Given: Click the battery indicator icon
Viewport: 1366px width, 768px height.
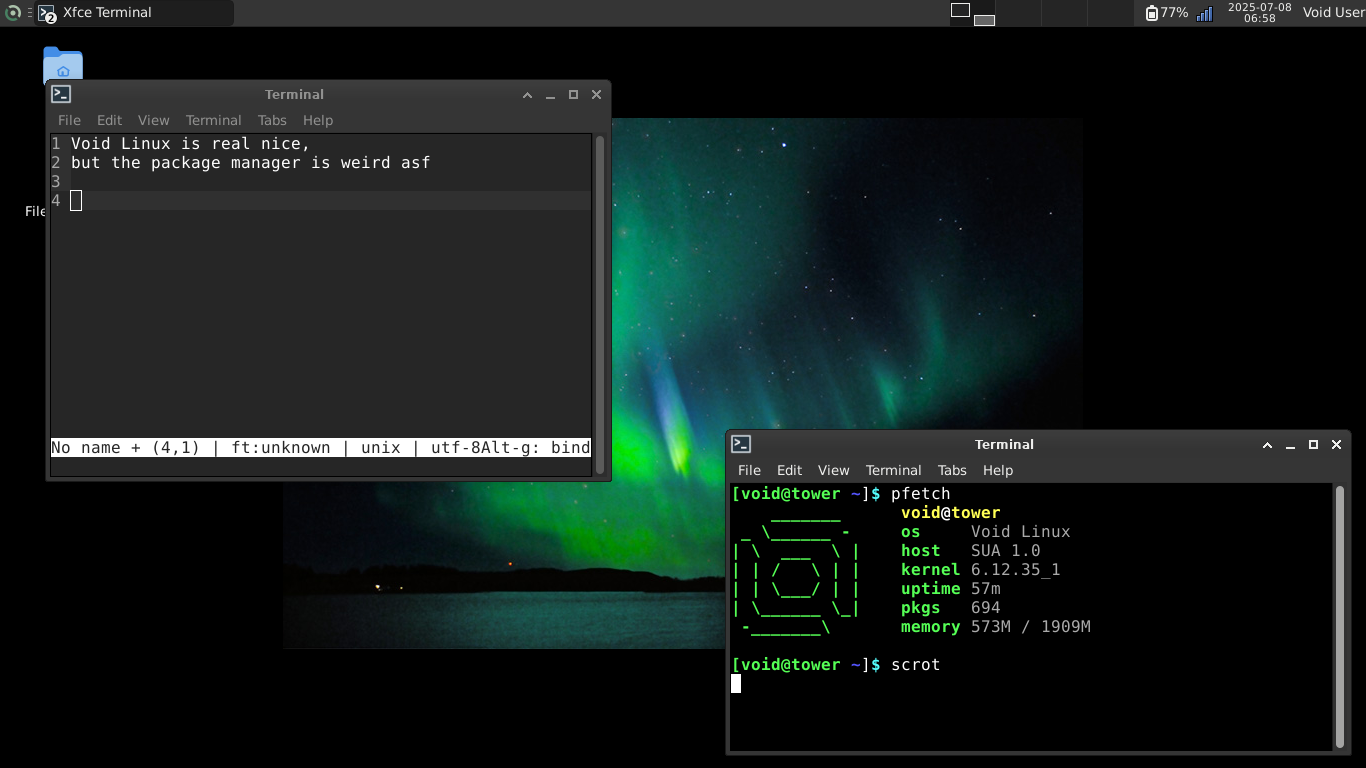Looking at the screenshot, I should tap(1152, 13).
